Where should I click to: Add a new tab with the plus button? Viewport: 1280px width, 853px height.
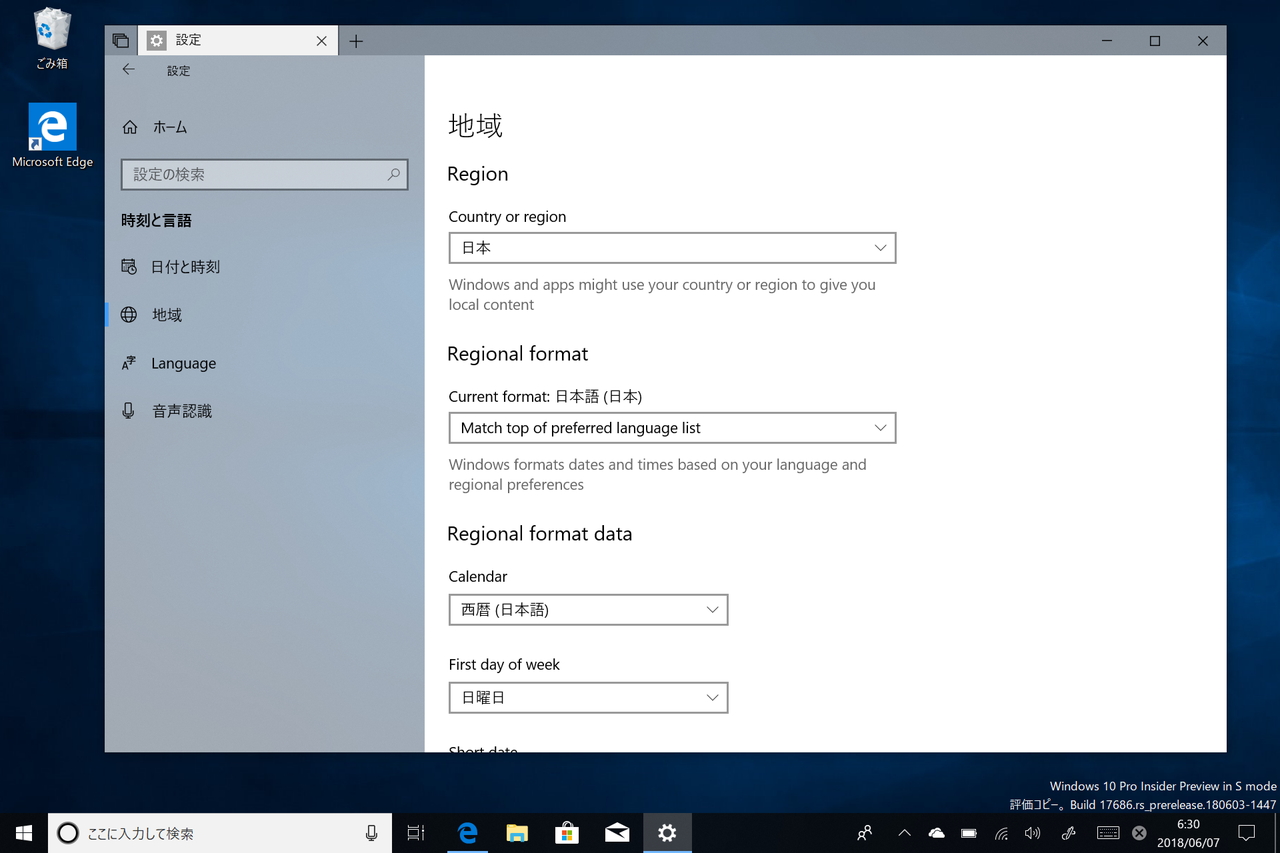[356, 41]
